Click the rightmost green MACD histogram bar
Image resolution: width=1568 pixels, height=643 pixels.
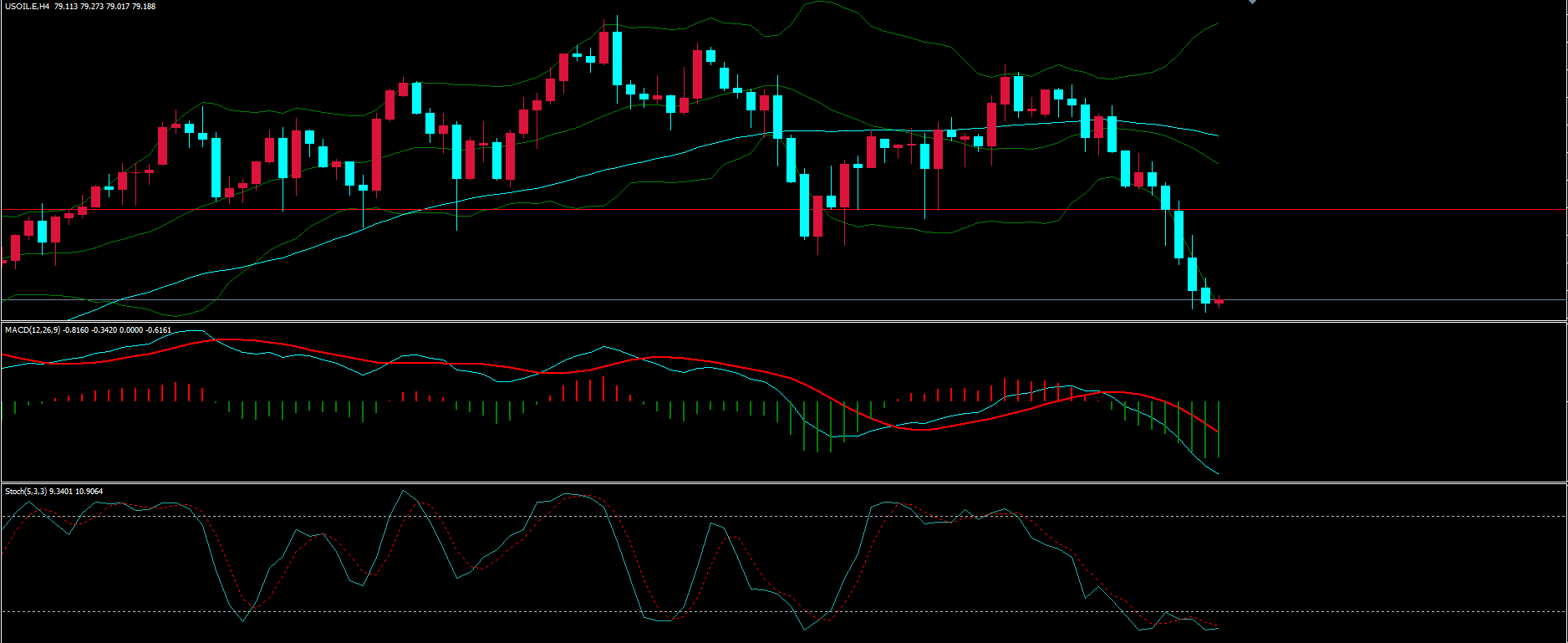point(1219,429)
